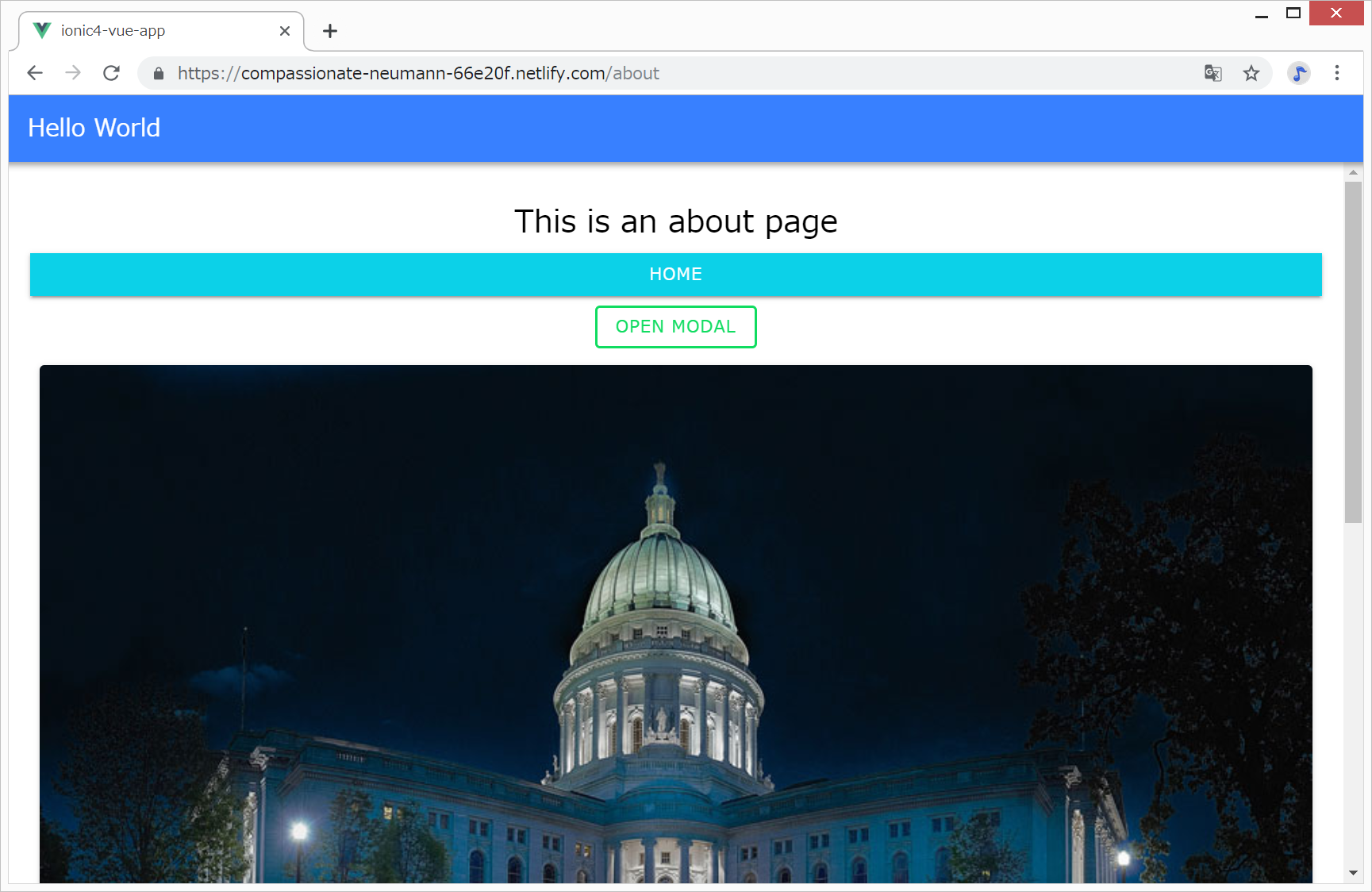This screenshot has height=892, width=1372.
Task: Reload the current page
Action: [112, 73]
